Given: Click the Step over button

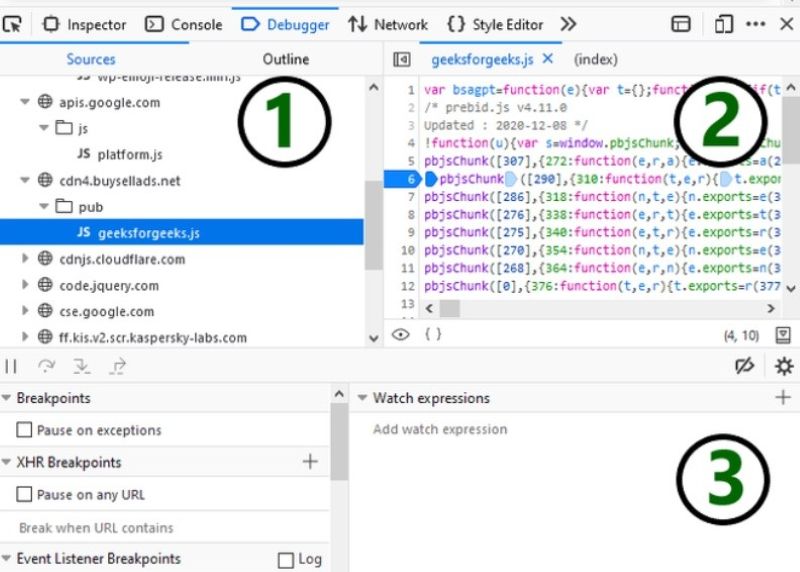Looking at the screenshot, I should (x=46, y=366).
